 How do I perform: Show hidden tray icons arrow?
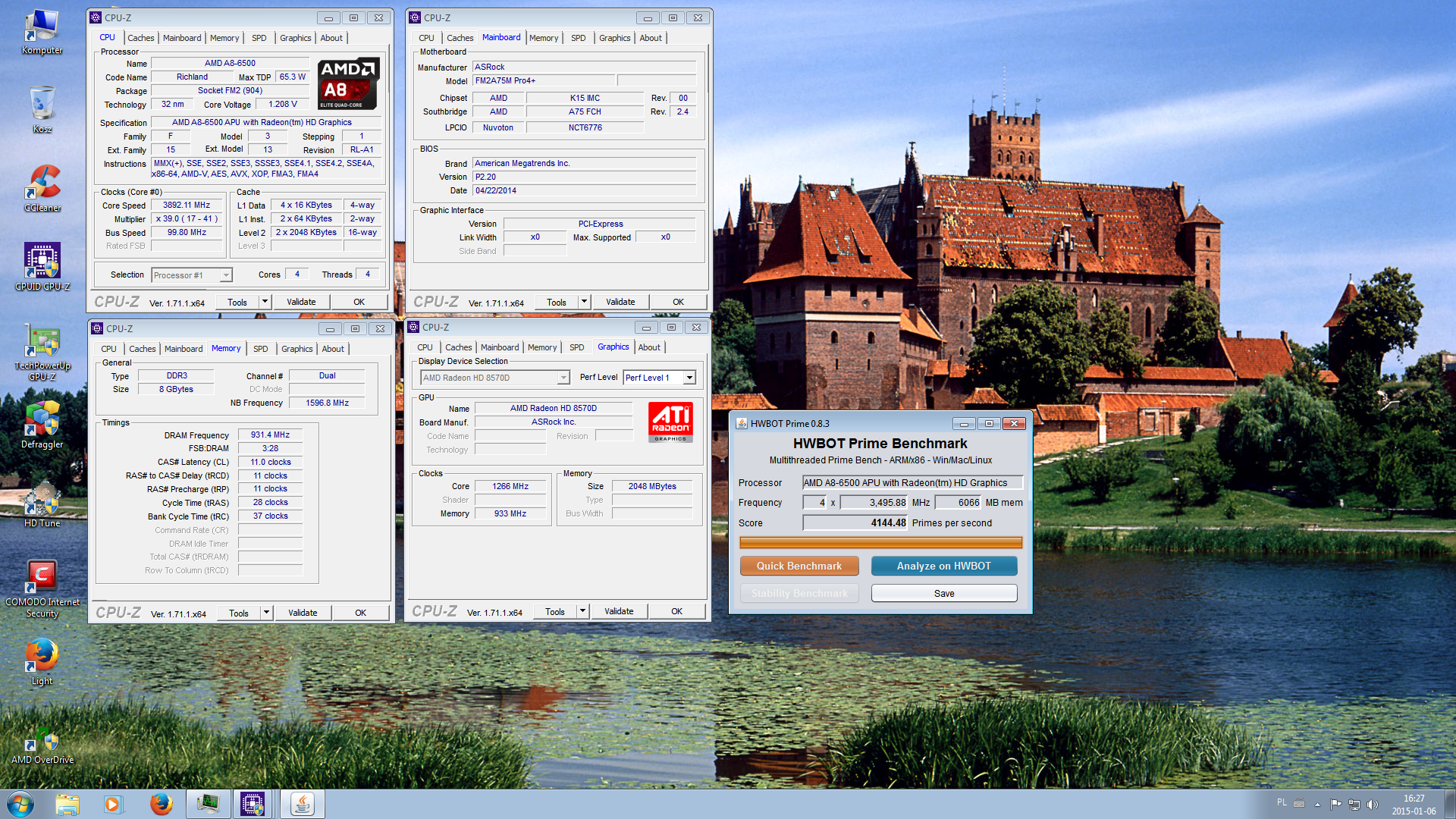point(1317,804)
